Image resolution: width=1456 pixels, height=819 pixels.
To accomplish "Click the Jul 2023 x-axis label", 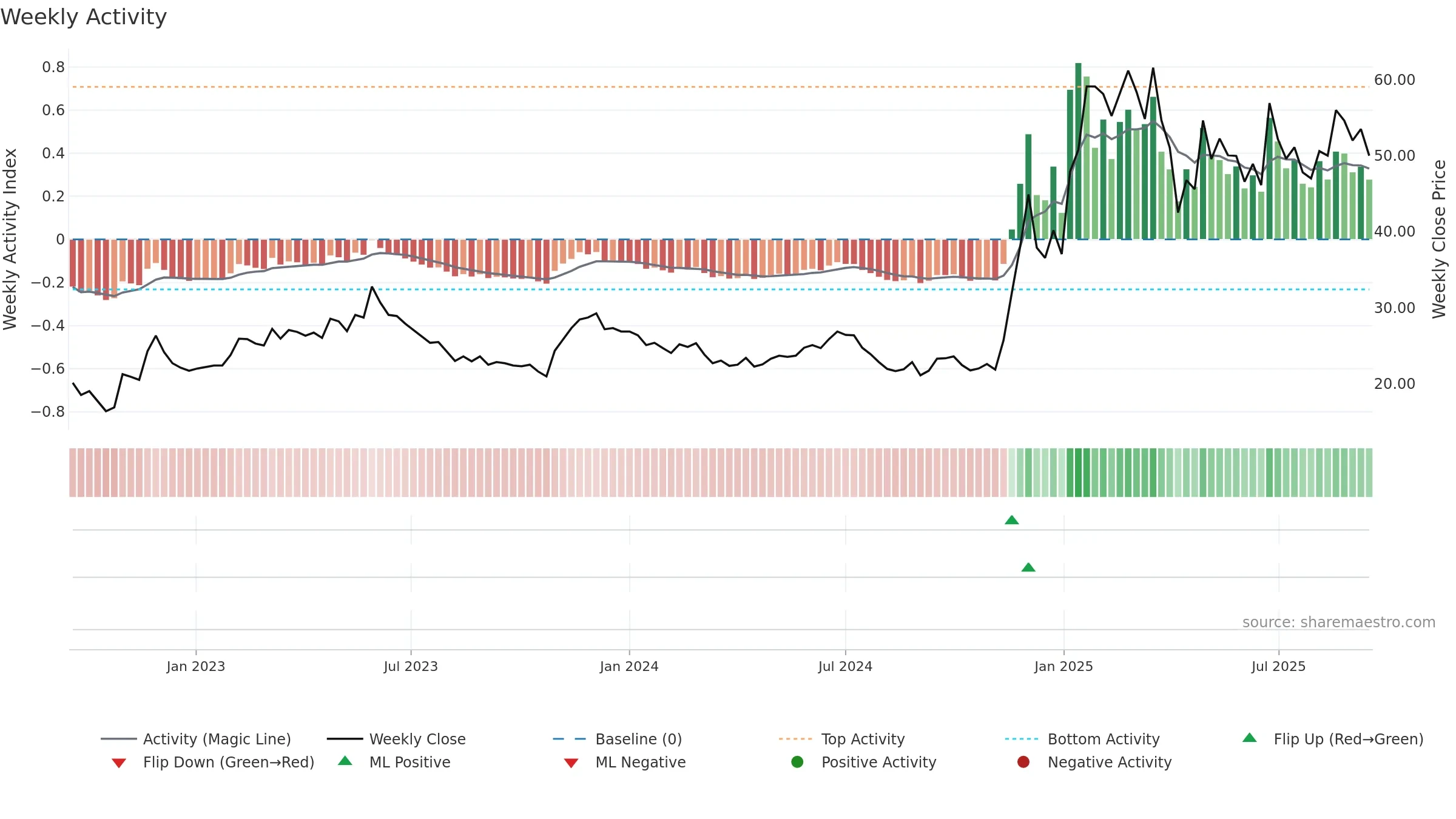I will [x=411, y=666].
